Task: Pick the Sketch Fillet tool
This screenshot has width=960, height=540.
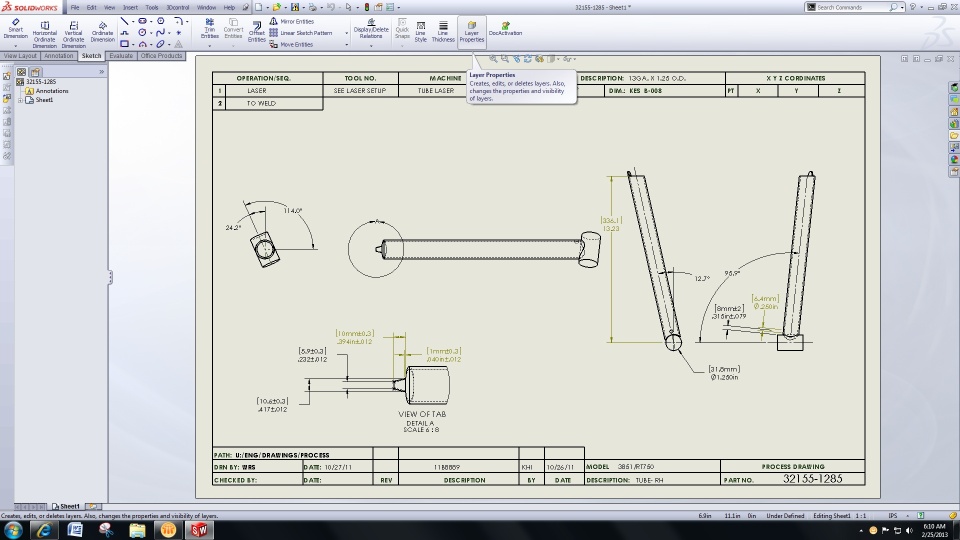Action: [178, 21]
